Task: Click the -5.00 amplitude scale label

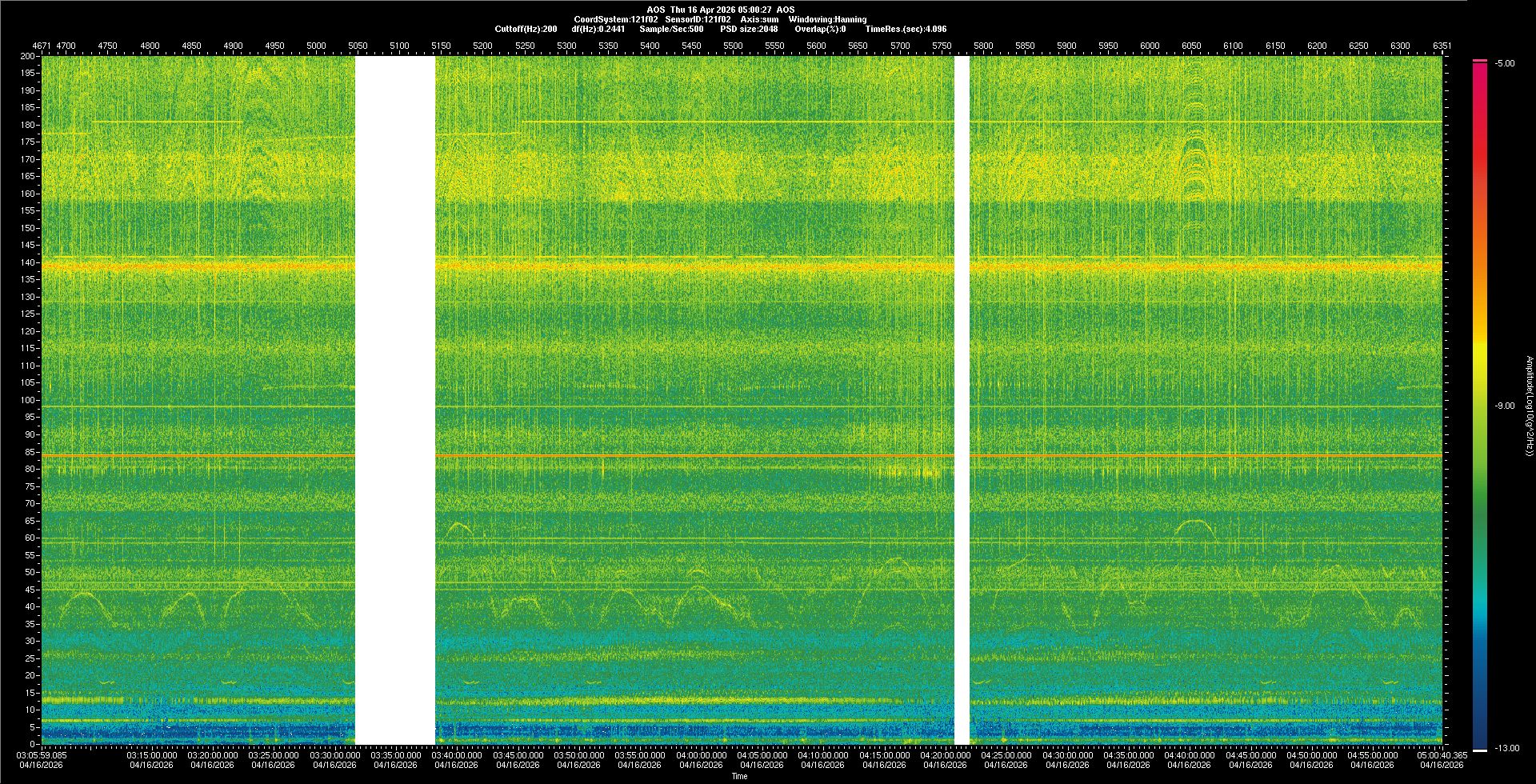Action: tap(1505, 64)
